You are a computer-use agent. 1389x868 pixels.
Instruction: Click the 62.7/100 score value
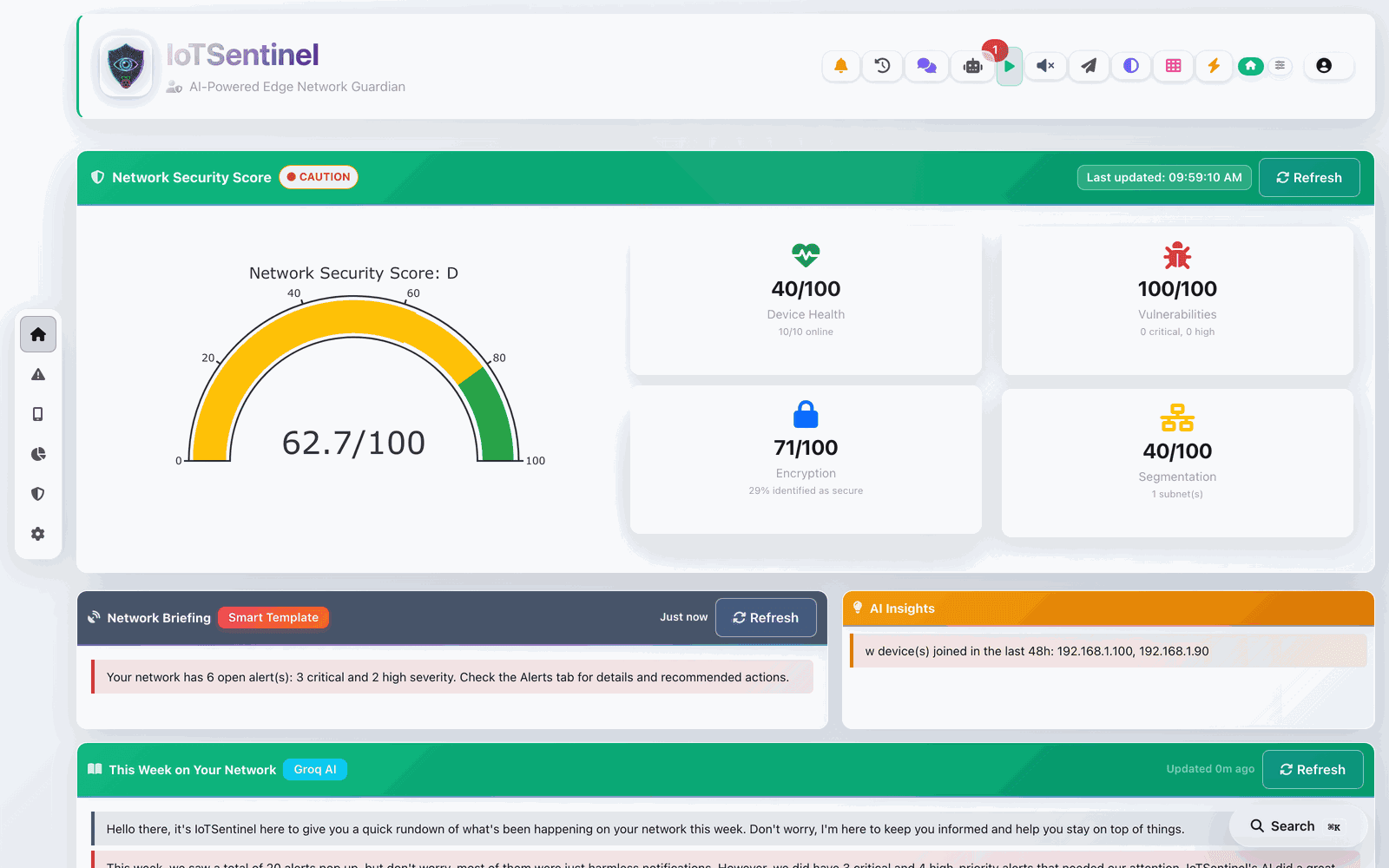pos(353,444)
